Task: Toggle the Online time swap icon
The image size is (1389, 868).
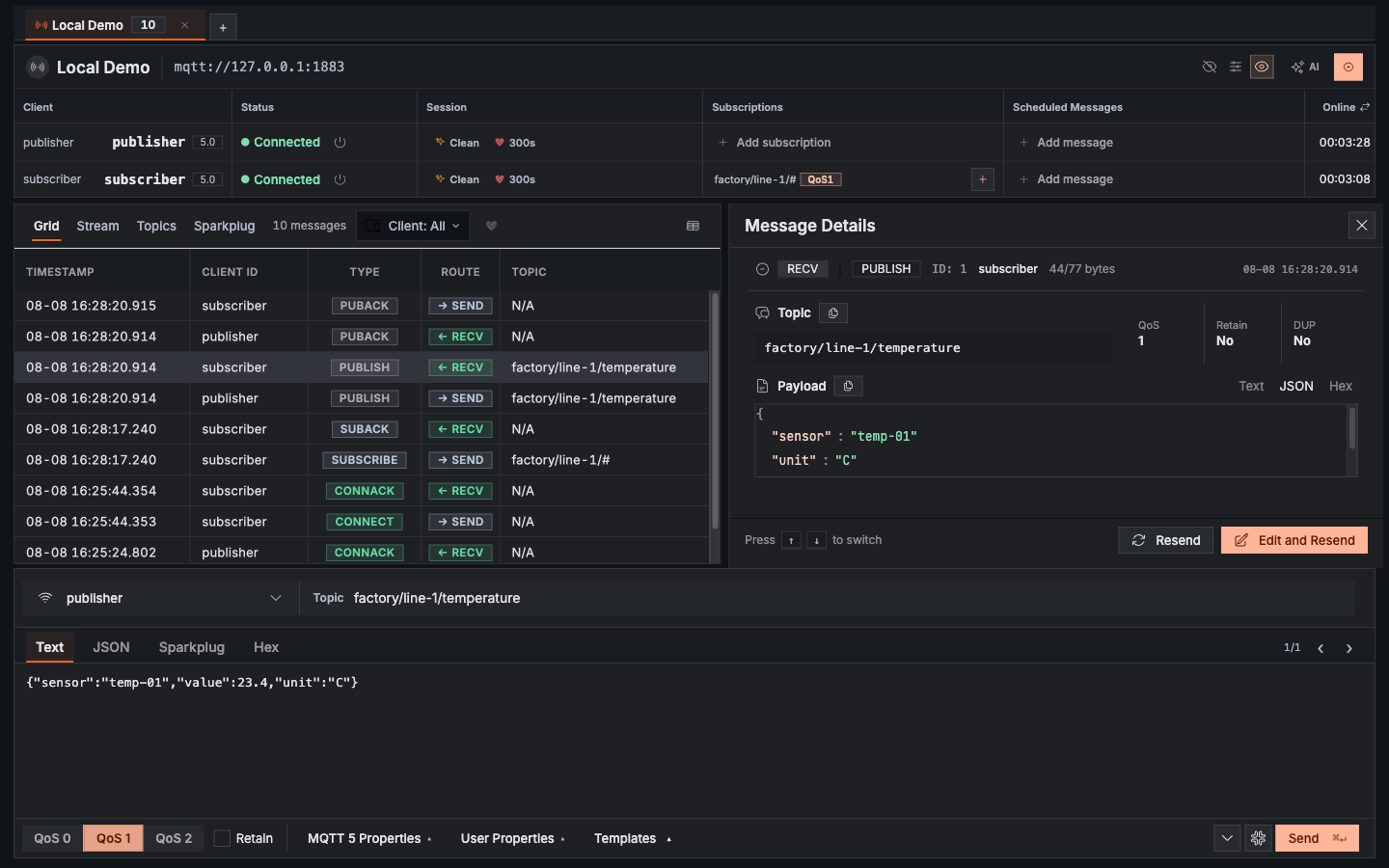Action: pos(1365,107)
